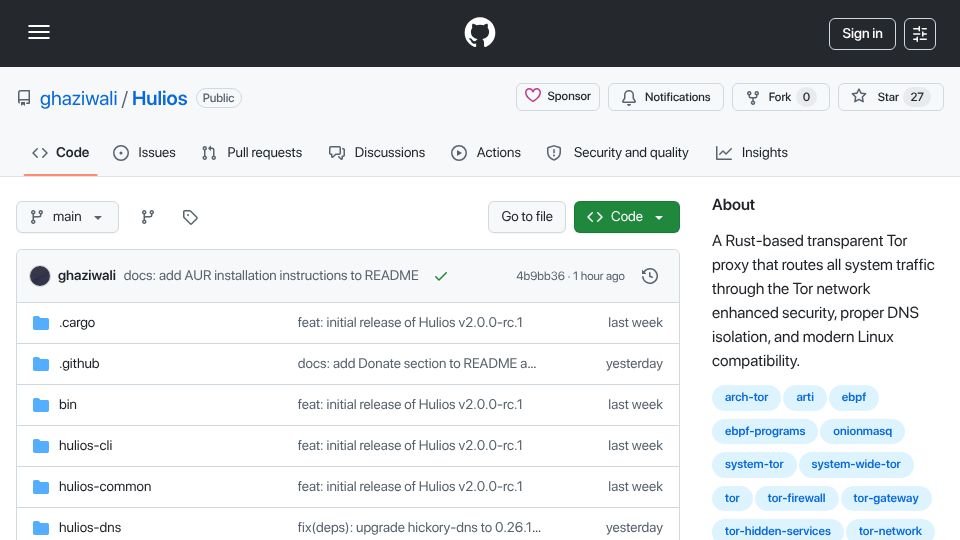Screen dimensions: 960x540
Task: Expand the main branch dropdown
Action: (67, 217)
